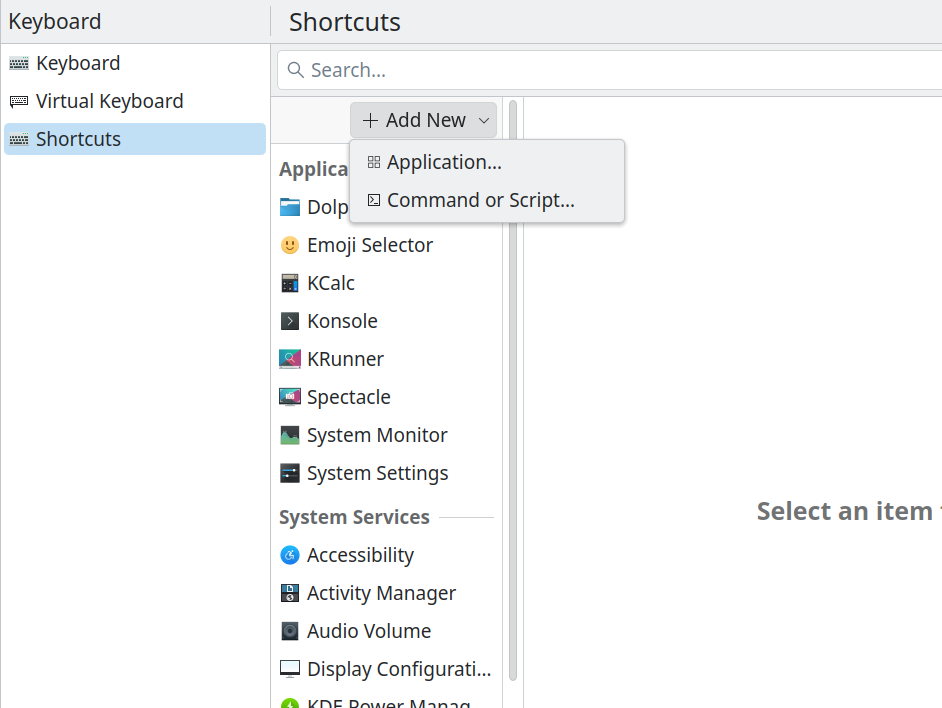Viewport: 942px width, 708px height.
Task: Select Konsole in the applications list
Action: pyautogui.click(x=387, y=321)
